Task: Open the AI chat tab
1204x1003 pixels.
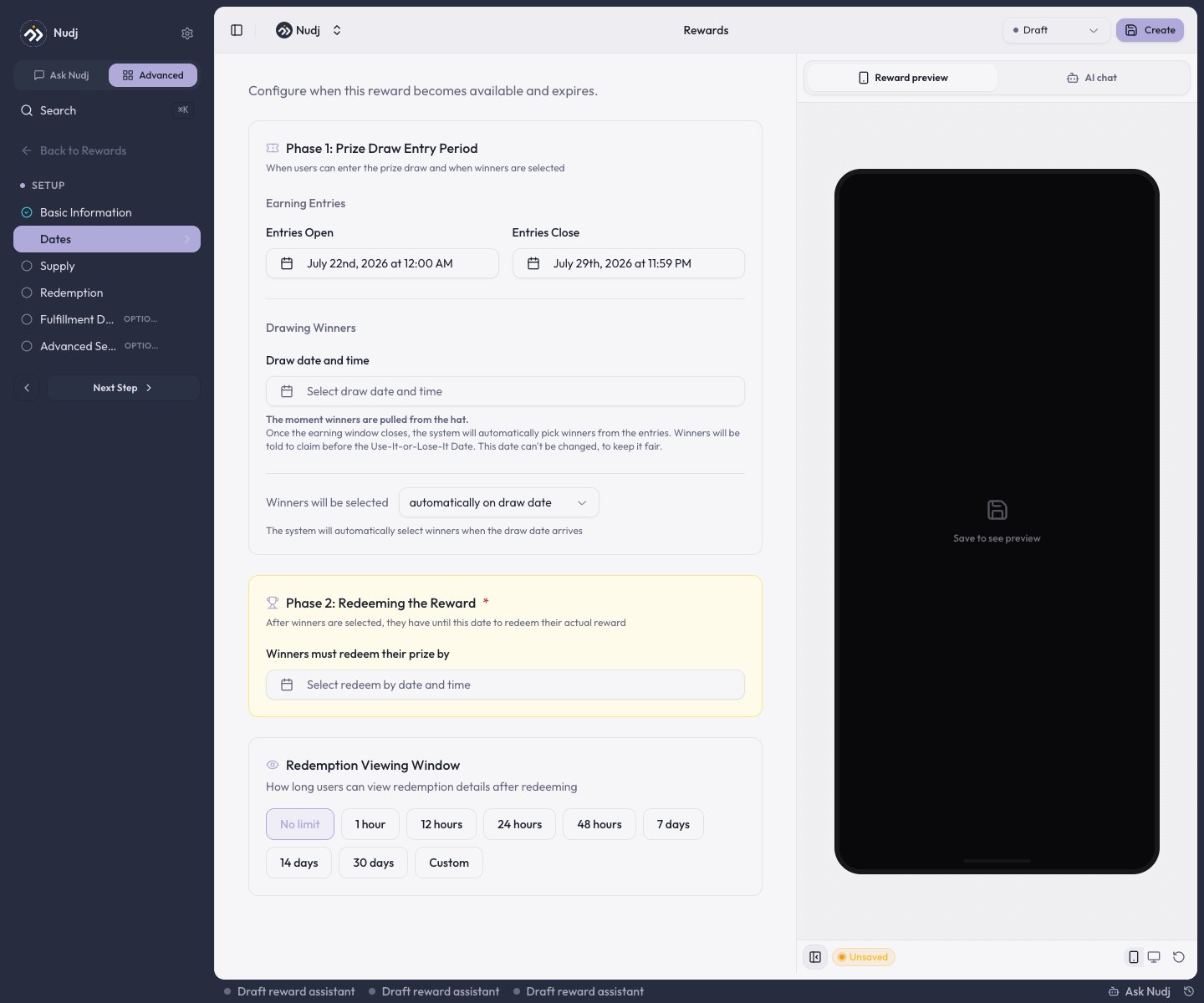Action: click(x=1091, y=78)
